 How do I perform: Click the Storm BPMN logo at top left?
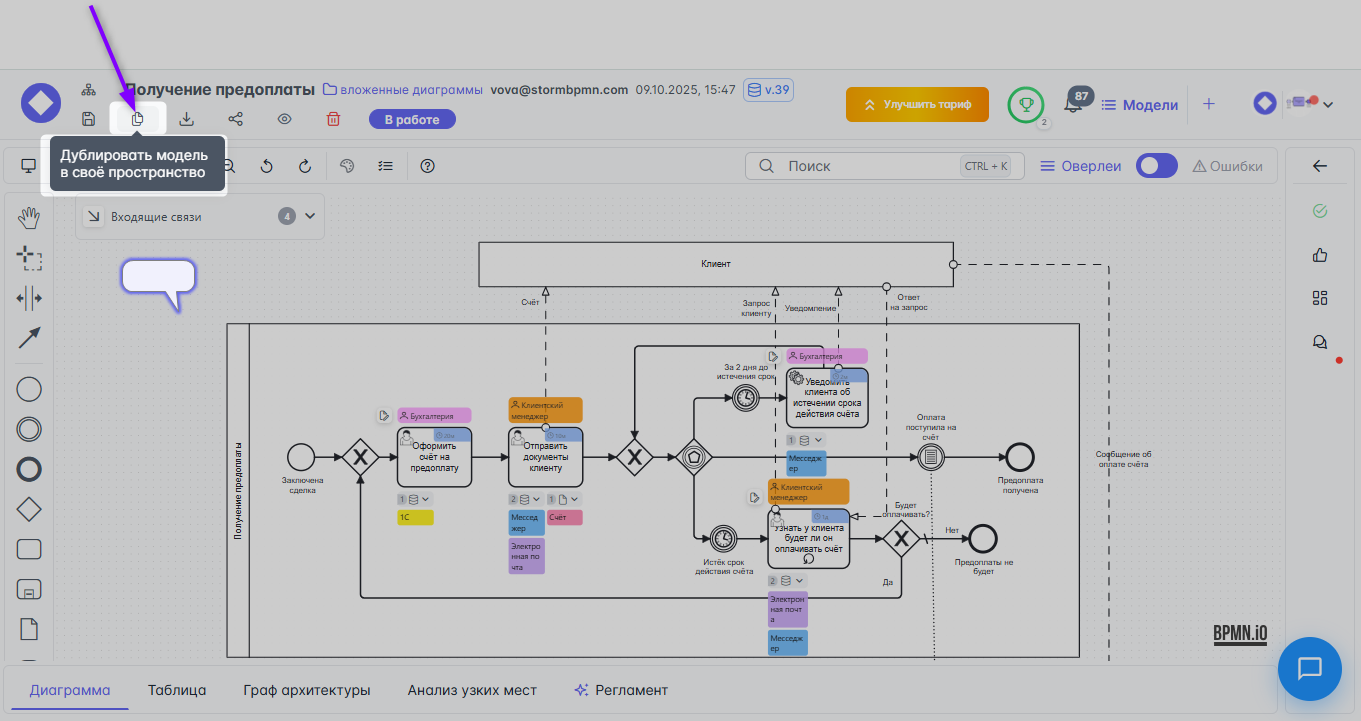[41, 103]
